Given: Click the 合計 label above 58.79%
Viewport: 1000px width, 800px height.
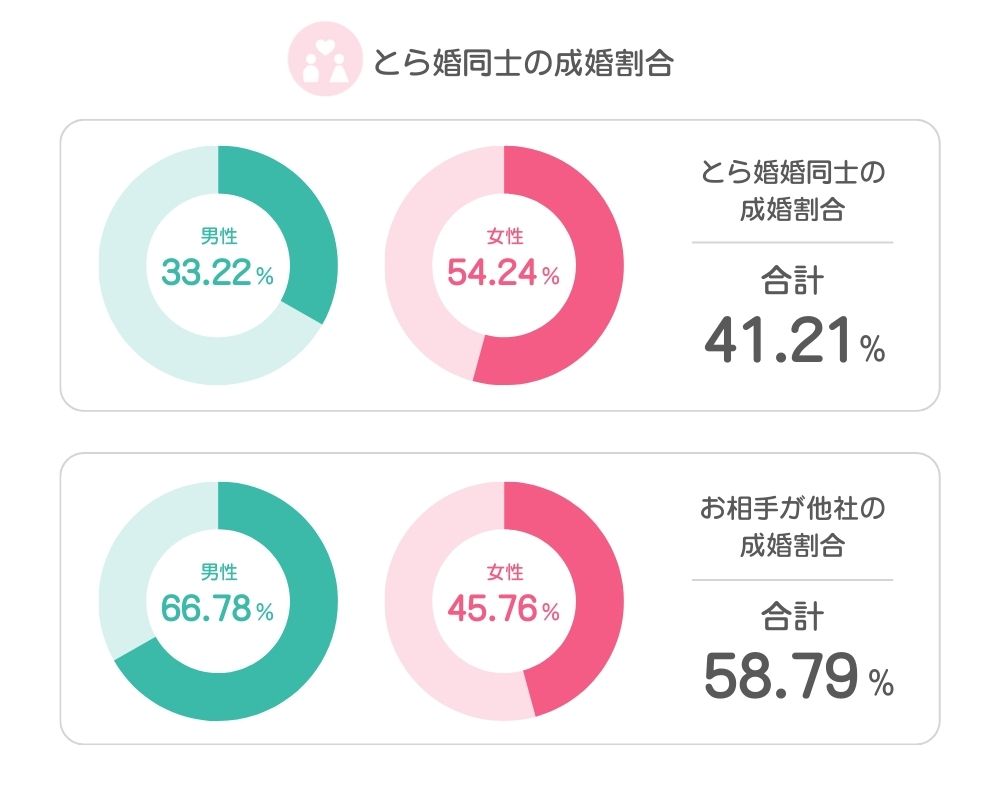Looking at the screenshot, I should 793,617.
